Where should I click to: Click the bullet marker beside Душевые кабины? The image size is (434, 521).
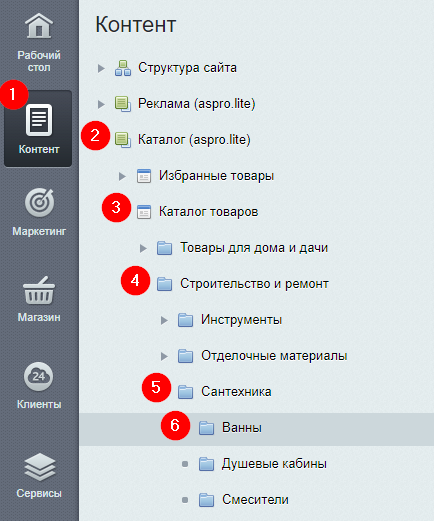click(x=185, y=464)
